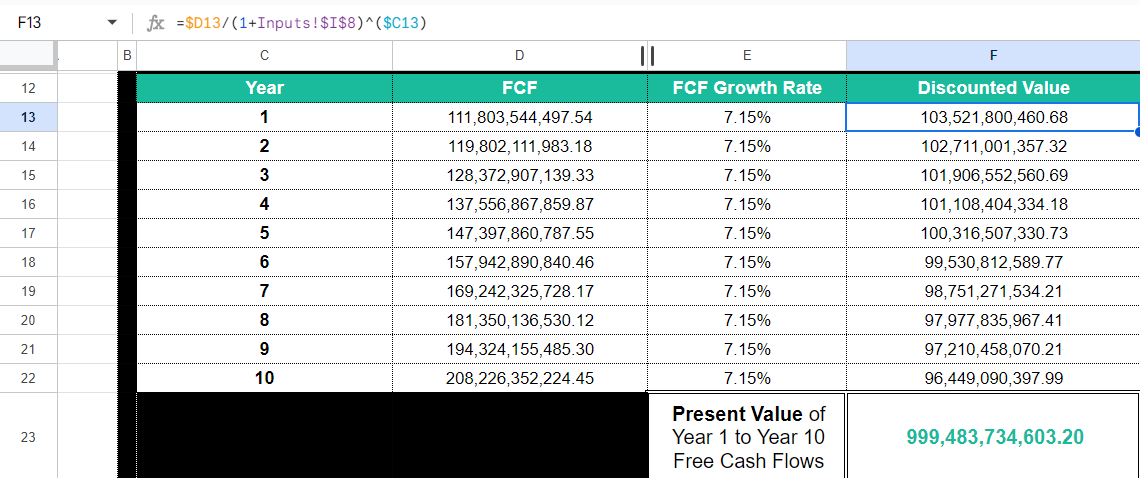This screenshot has height=478, width=1140.
Task: Click the FCF Growth Rate header cell
Action: [747, 88]
